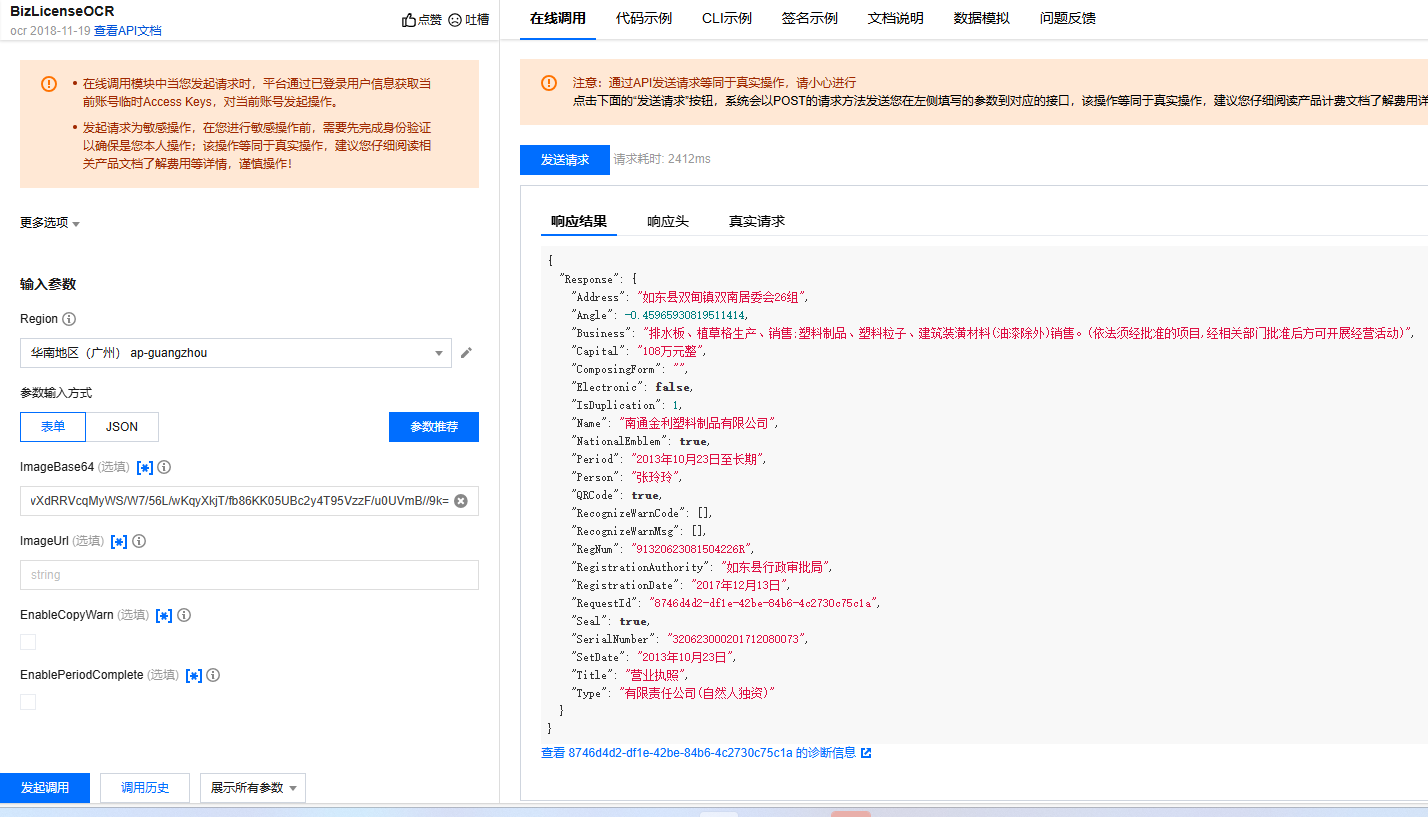Click the external-link icon after 诊断信息
Screen dimensions: 1428x817
tap(866, 753)
